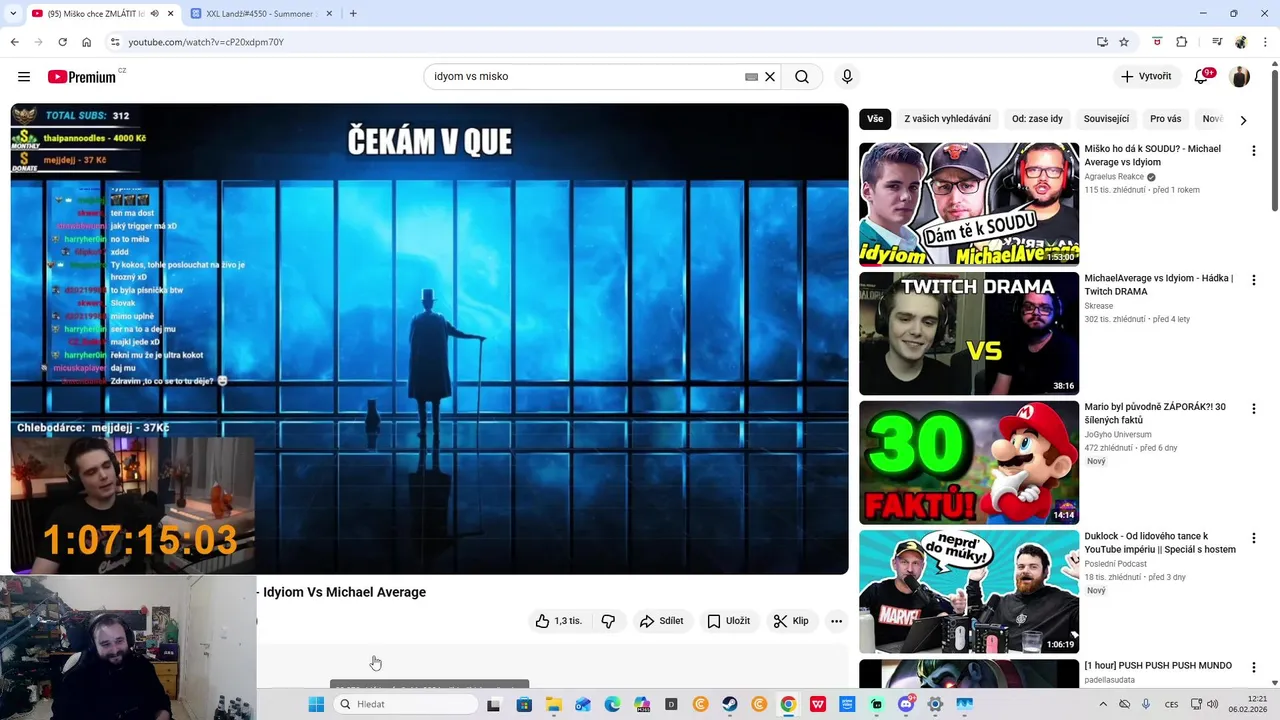
Task: Dislike the video
Action: 608,621
